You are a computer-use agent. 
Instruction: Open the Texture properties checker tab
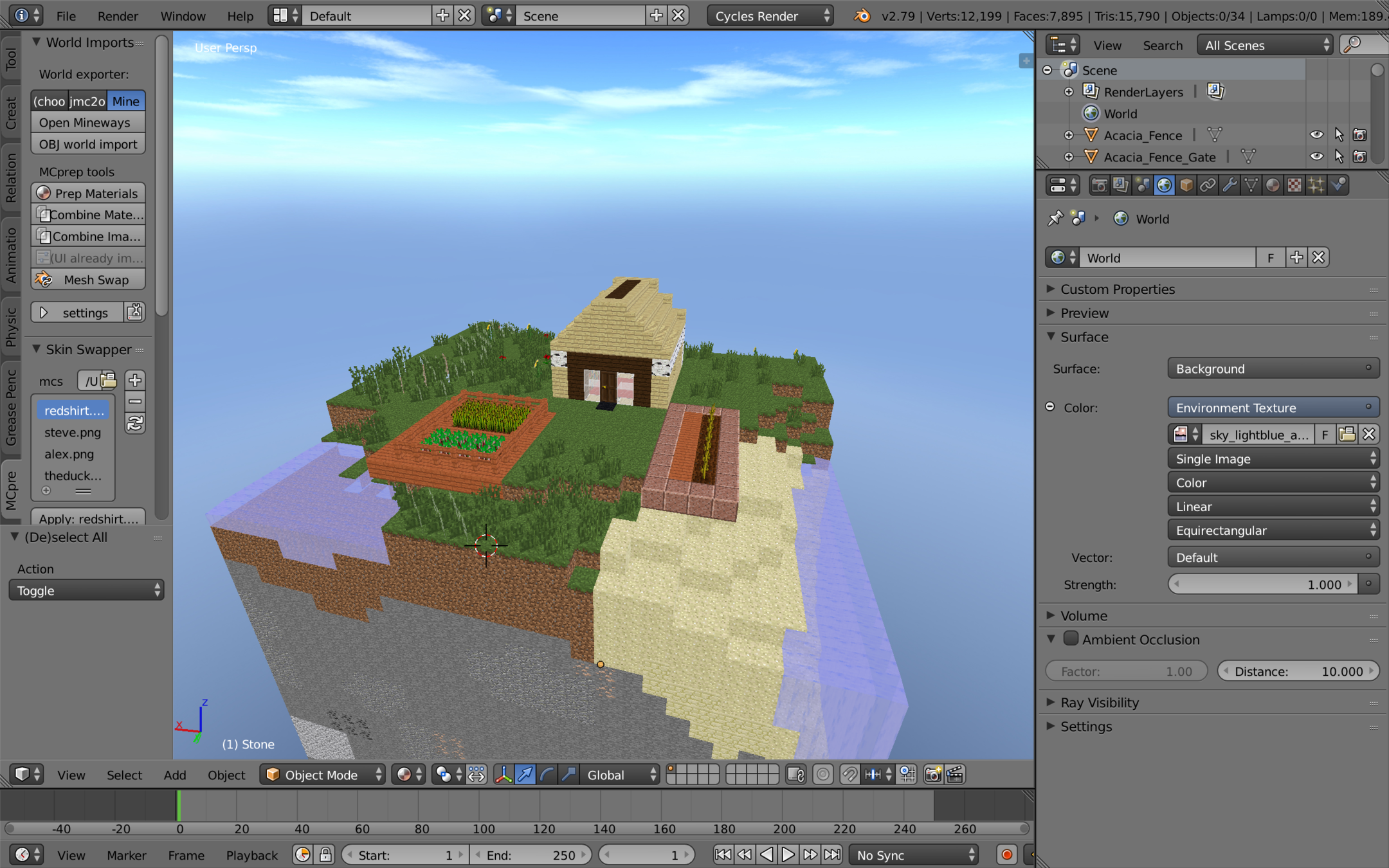point(1294,186)
